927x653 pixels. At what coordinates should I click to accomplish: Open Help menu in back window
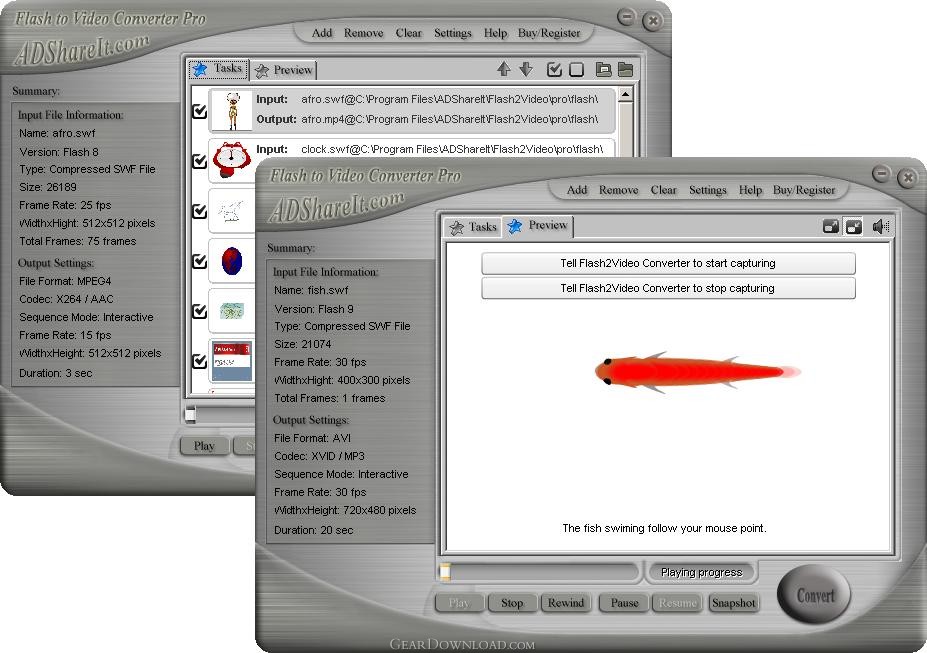(x=495, y=33)
